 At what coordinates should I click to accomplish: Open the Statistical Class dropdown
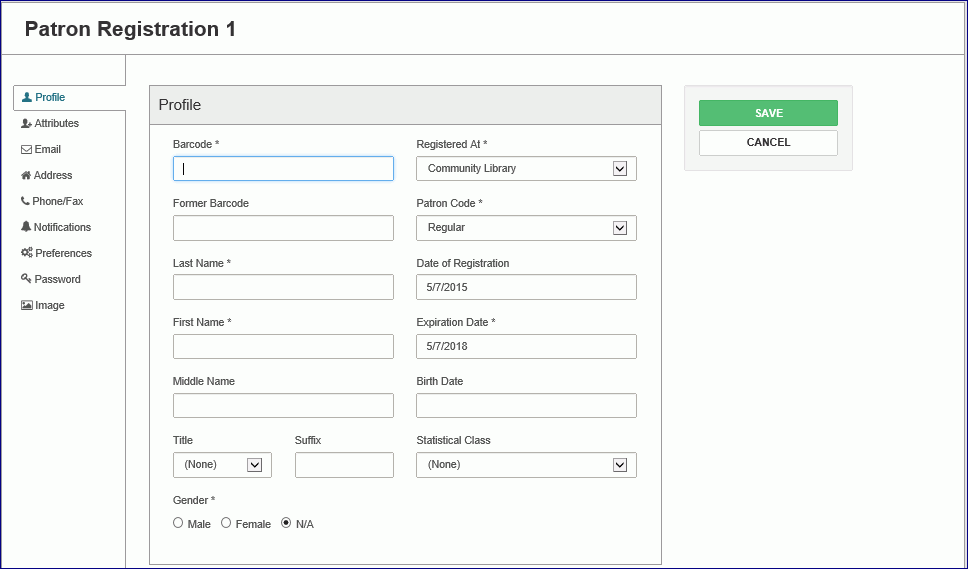click(620, 465)
